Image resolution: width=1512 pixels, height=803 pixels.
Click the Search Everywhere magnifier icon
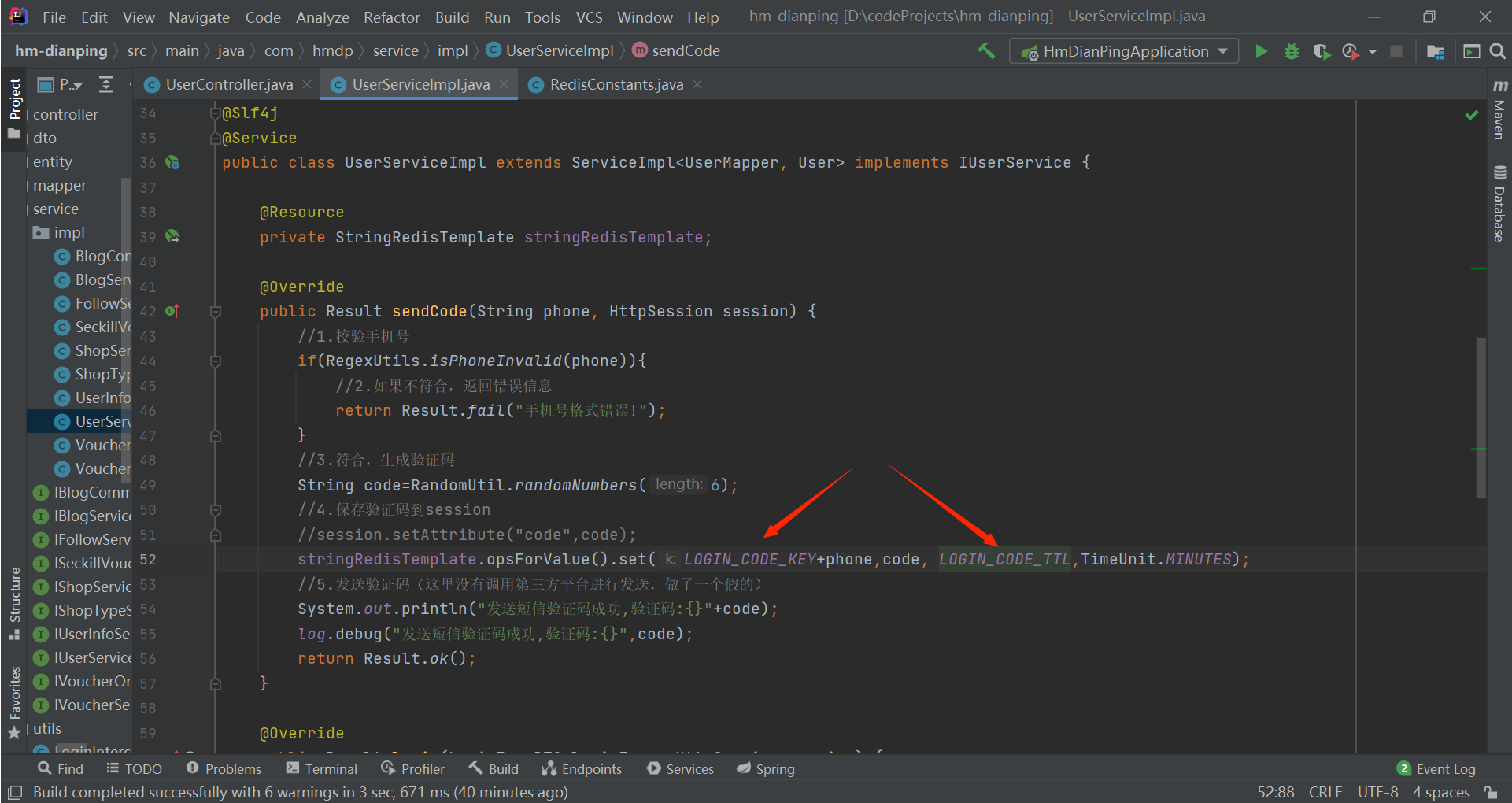[x=1498, y=51]
